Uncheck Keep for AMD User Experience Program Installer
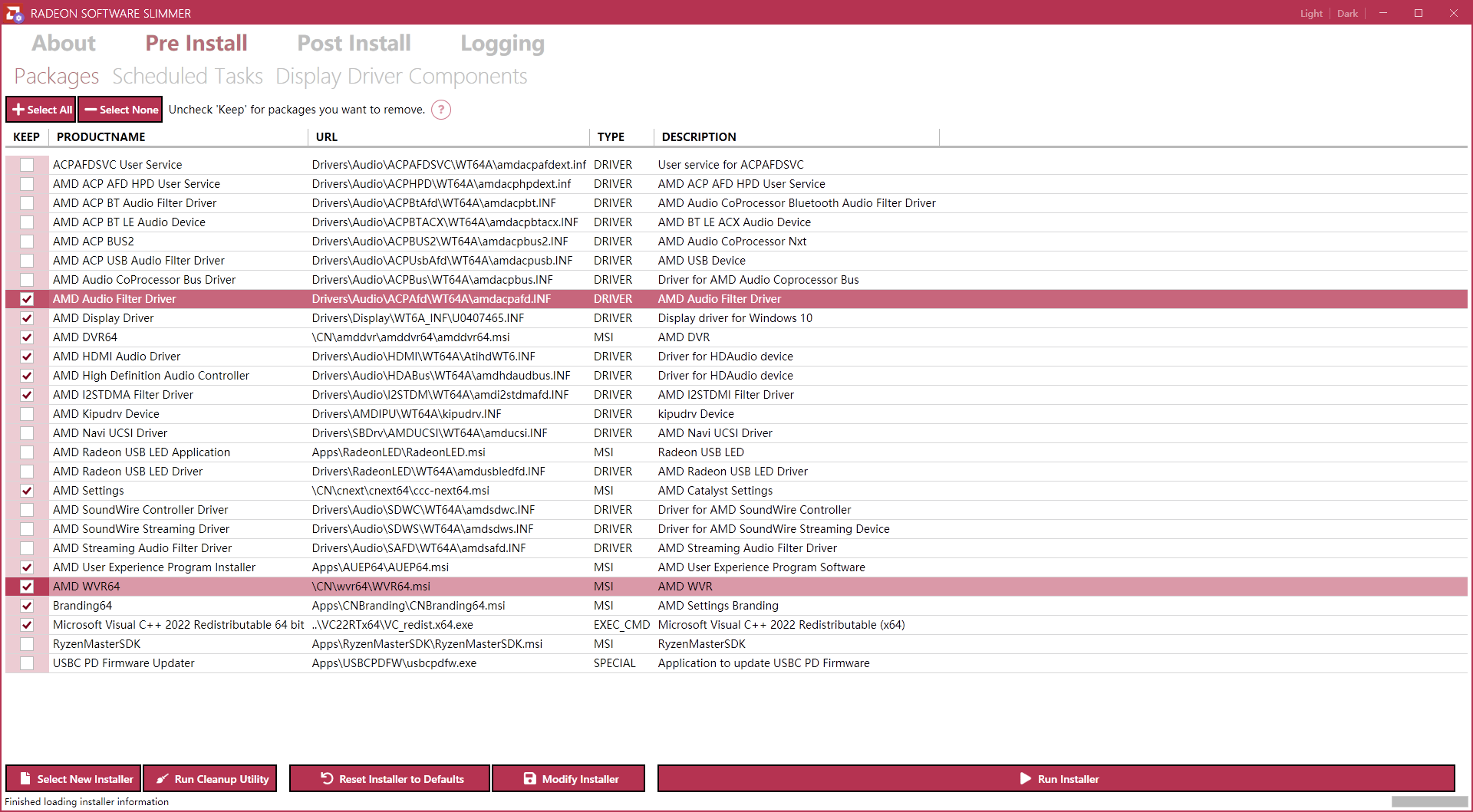 [x=27, y=567]
